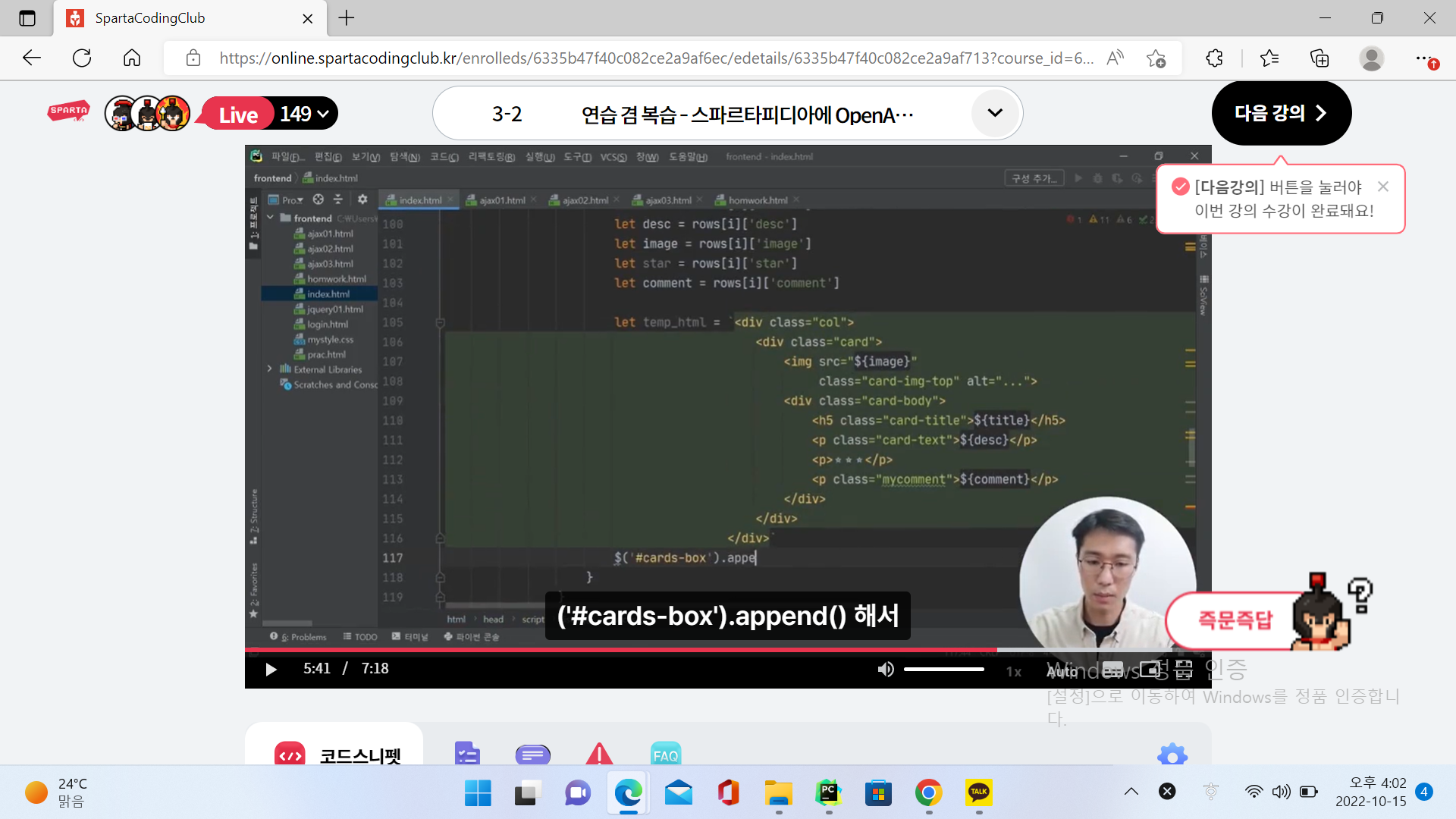Viewport: 1456px width, 819px height.
Task: Open the 즉문즉답 Q&A button
Action: point(1235,620)
